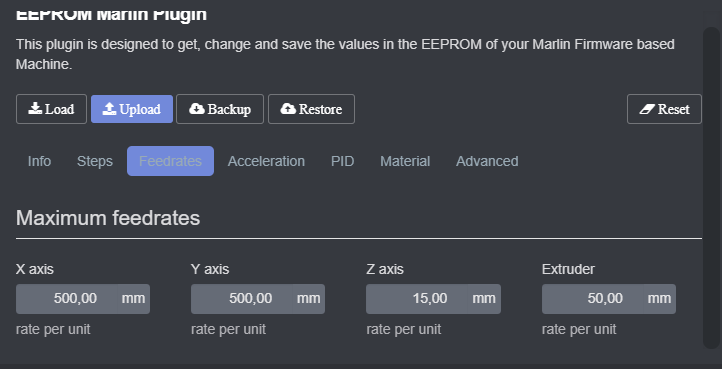Go to the Acceleration tab

click(x=266, y=161)
